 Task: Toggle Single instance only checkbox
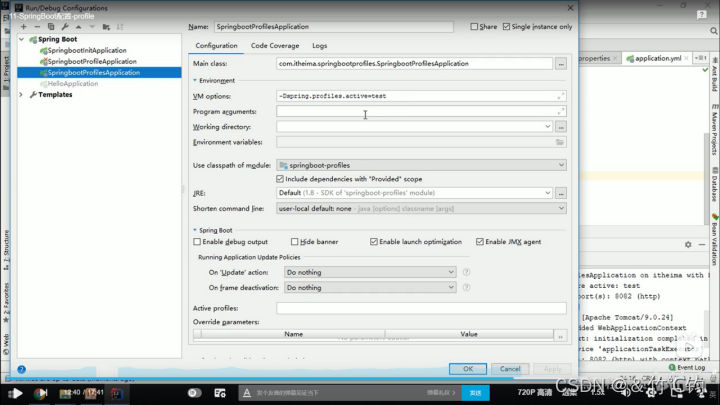[506, 27]
